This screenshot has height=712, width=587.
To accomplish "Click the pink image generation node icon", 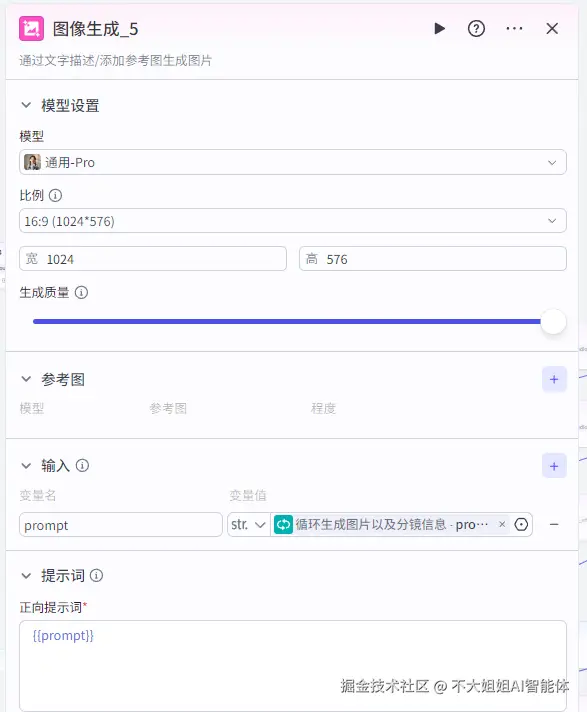I will 31,29.
